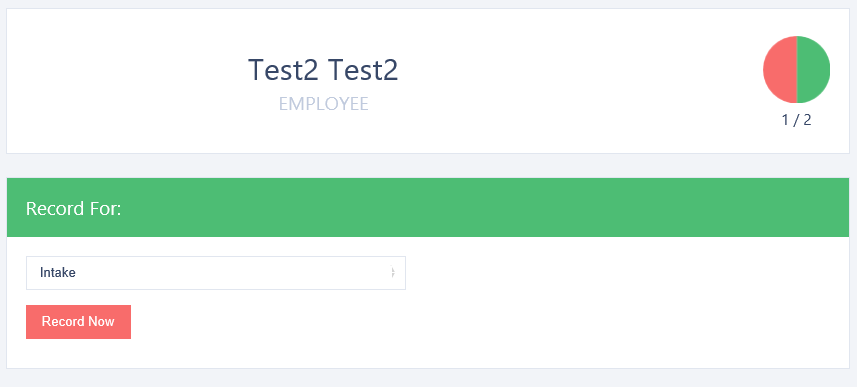Image resolution: width=857 pixels, height=387 pixels.
Task: Open the Intake dropdown
Action: coord(216,273)
